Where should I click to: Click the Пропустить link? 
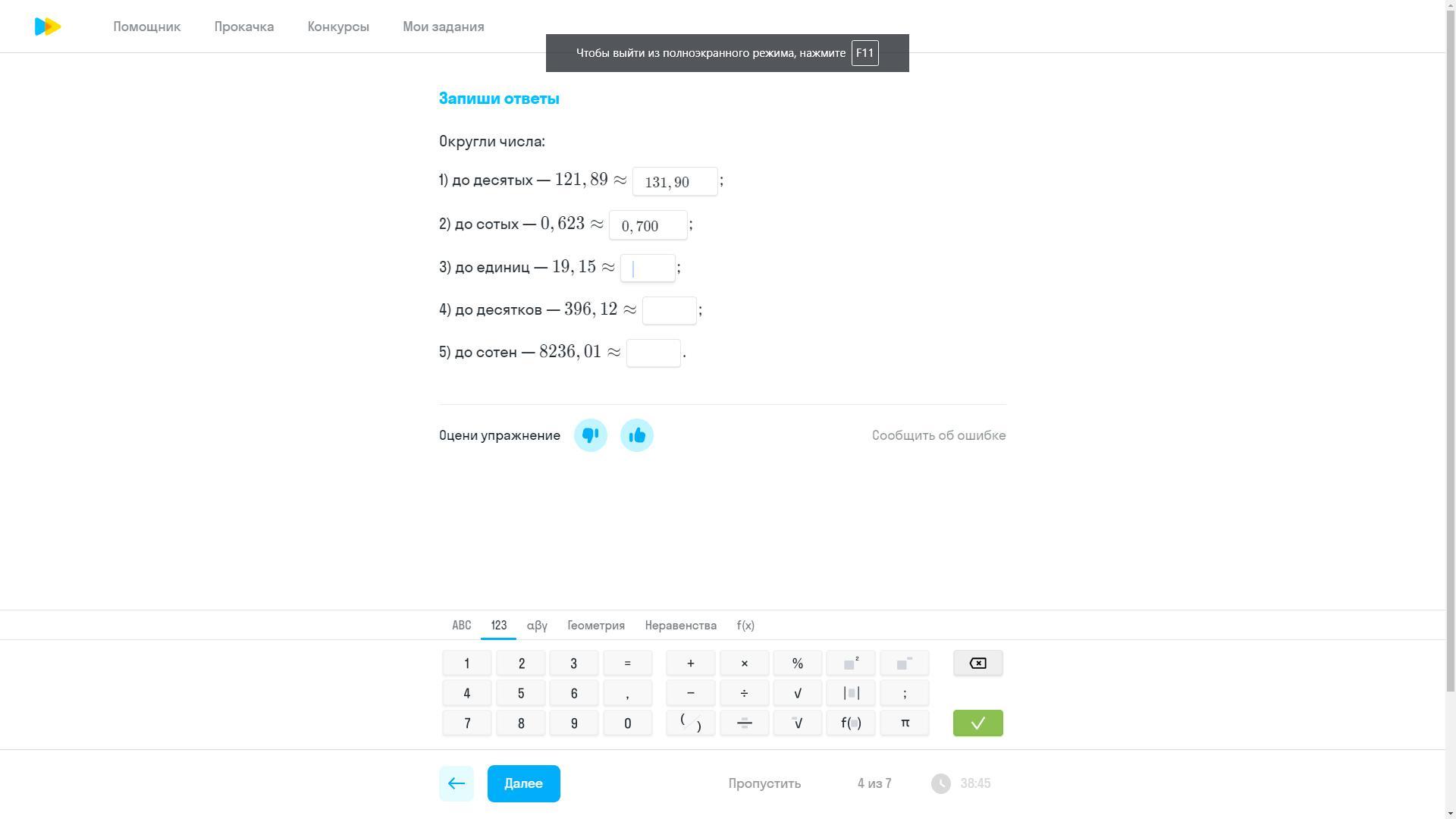[x=764, y=783]
